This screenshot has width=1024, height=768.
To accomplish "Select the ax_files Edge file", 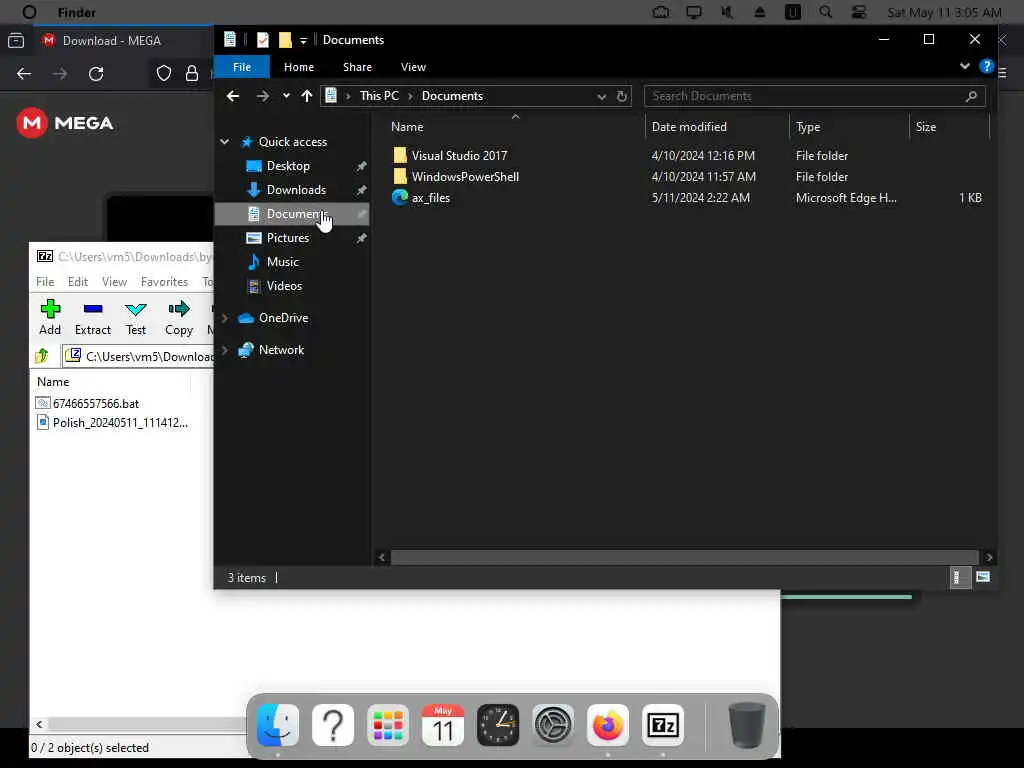I will (430, 197).
